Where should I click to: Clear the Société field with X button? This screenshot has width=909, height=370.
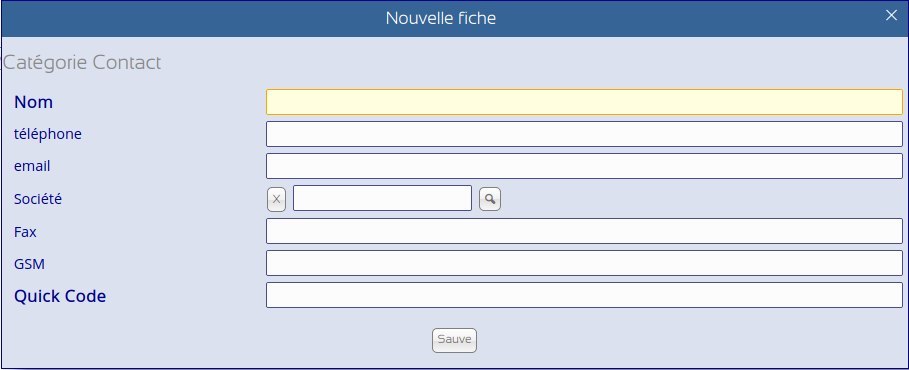coord(277,199)
